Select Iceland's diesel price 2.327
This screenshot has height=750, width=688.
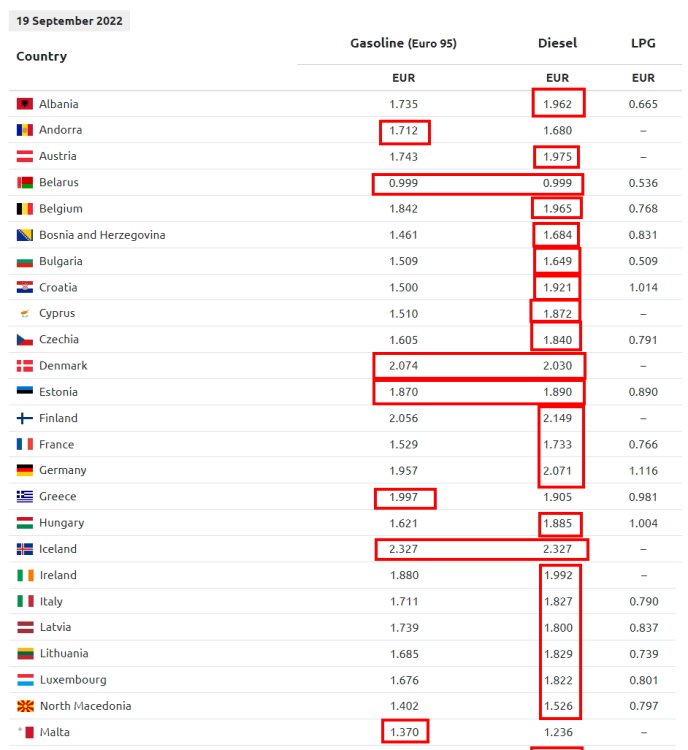point(557,549)
